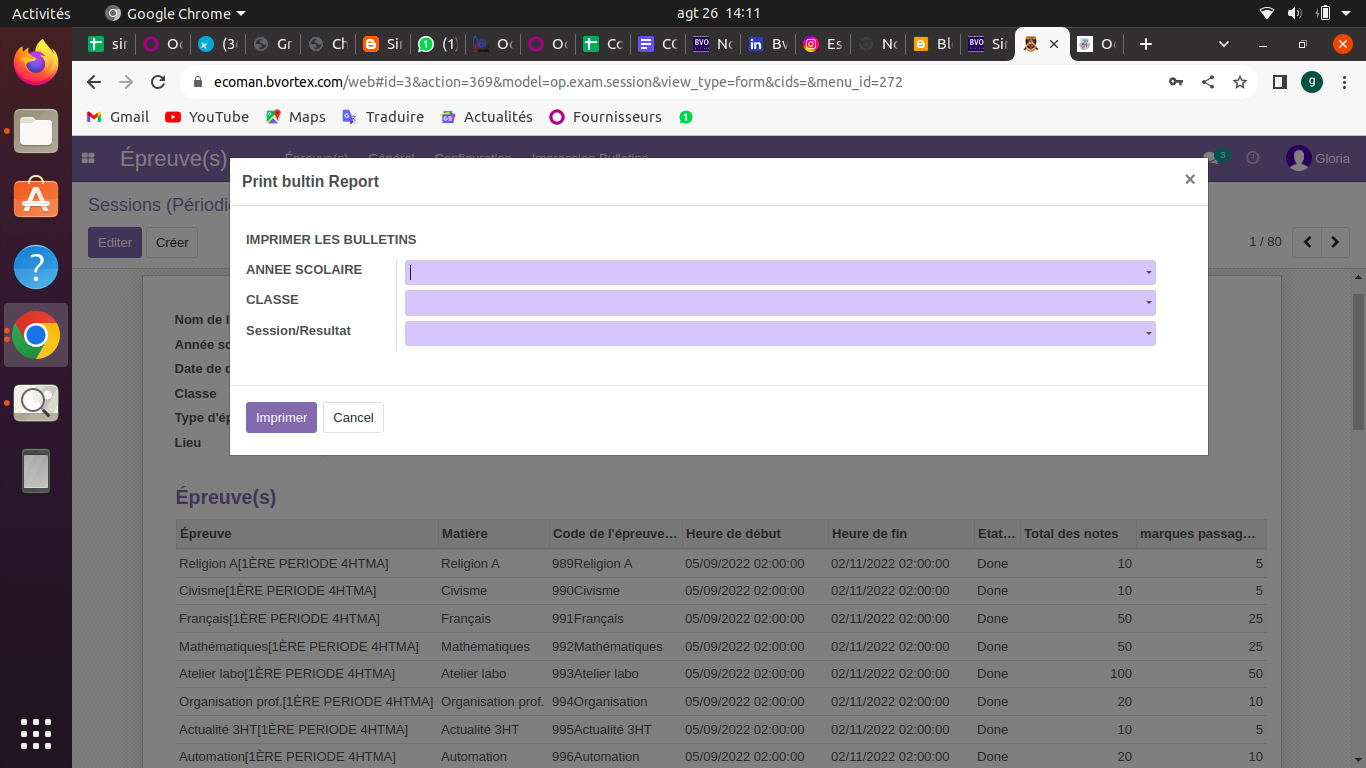Viewport: 1366px width, 768px height.
Task: Open Activités overview
Action: click(x=41, y=13)
